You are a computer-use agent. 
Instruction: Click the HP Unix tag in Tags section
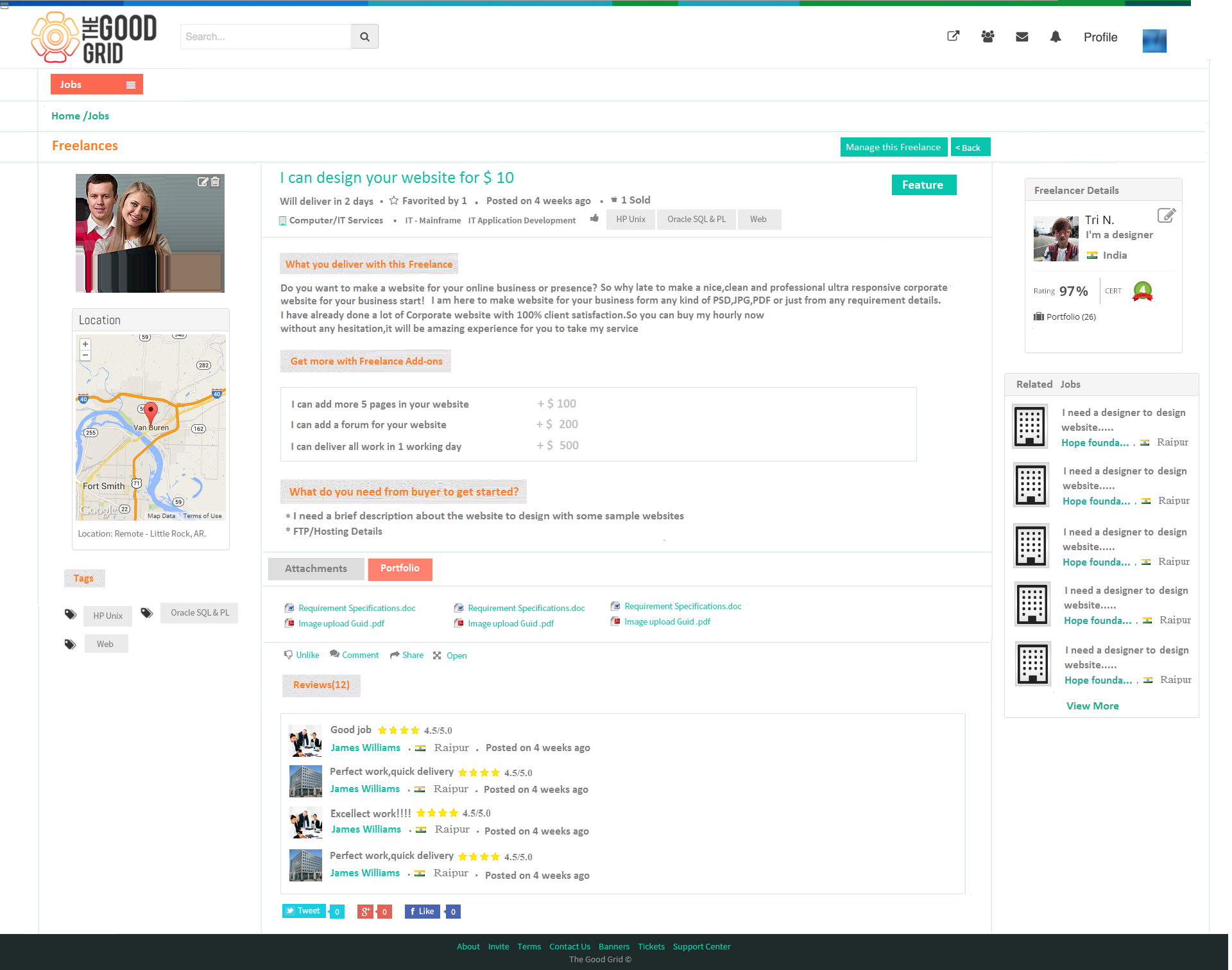click(108, 616)
